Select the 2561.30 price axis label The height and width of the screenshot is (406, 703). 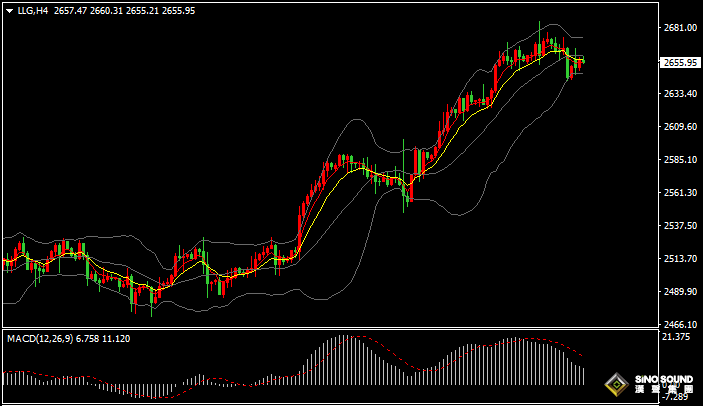coord(680,193)
